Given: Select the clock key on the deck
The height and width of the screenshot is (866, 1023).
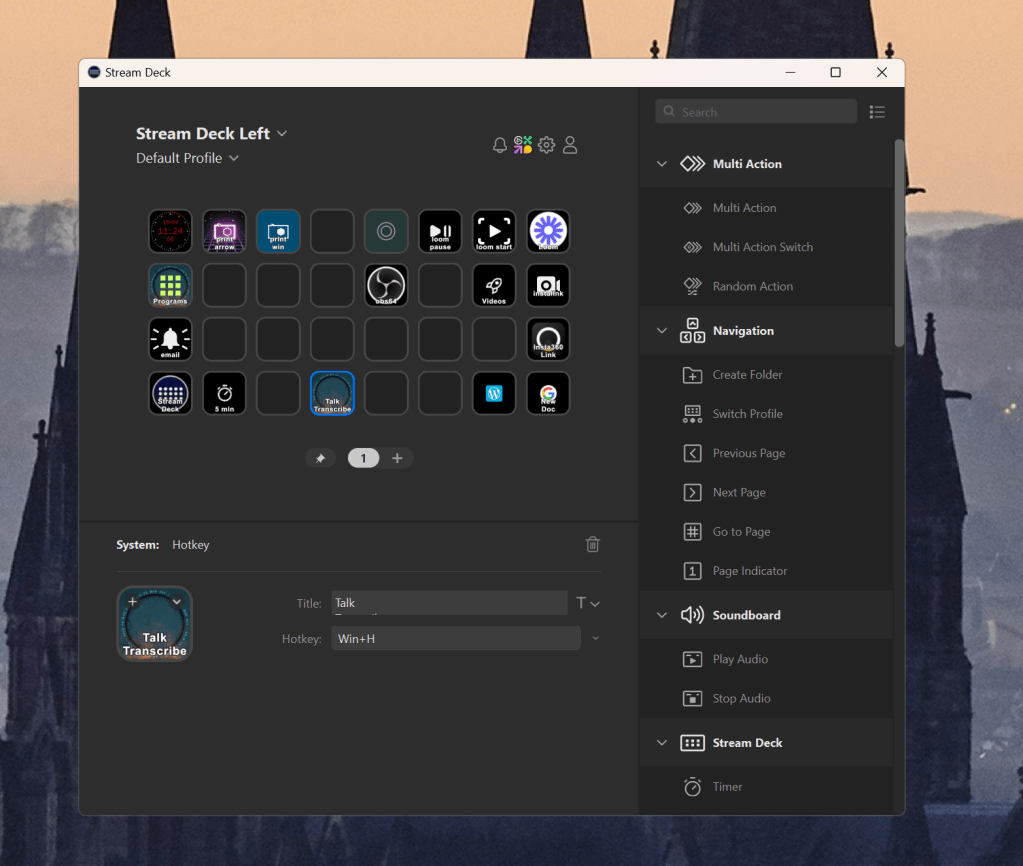Looking at the screenshot, I should point(170,231).
